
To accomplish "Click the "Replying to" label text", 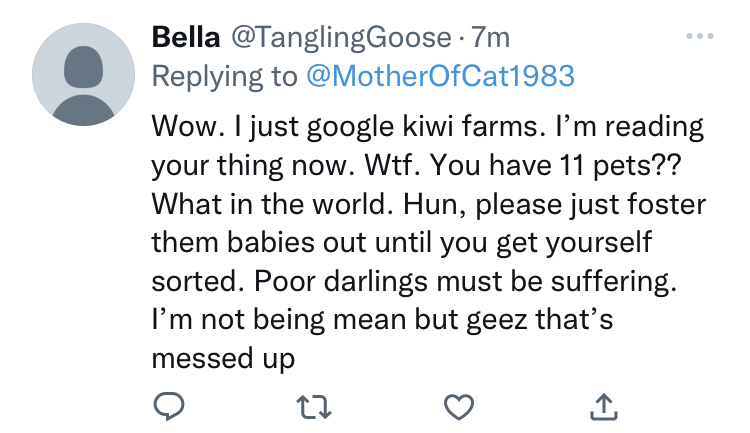I will point(224,77).
